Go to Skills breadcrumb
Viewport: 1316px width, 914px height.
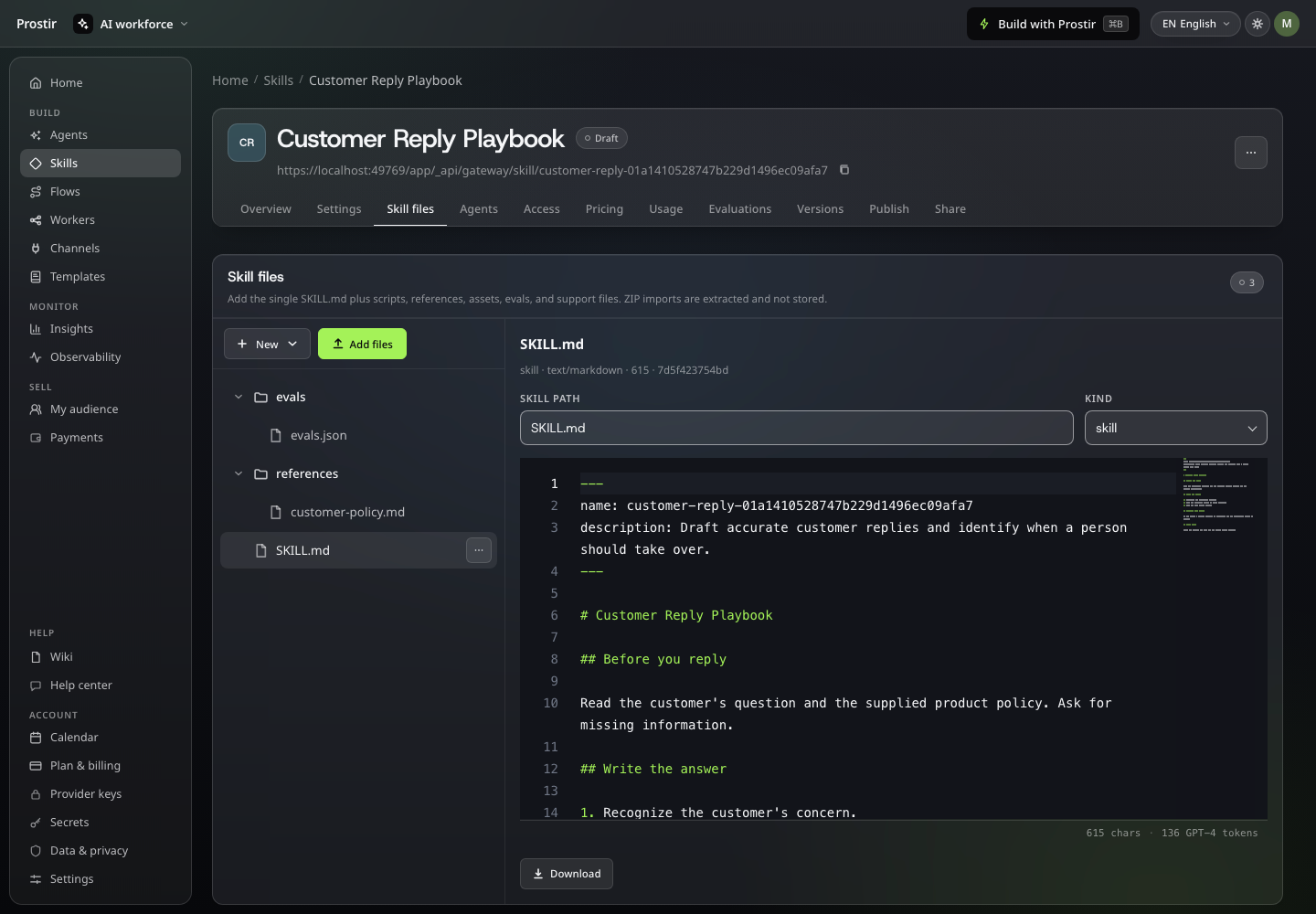[x=279, y=80]
